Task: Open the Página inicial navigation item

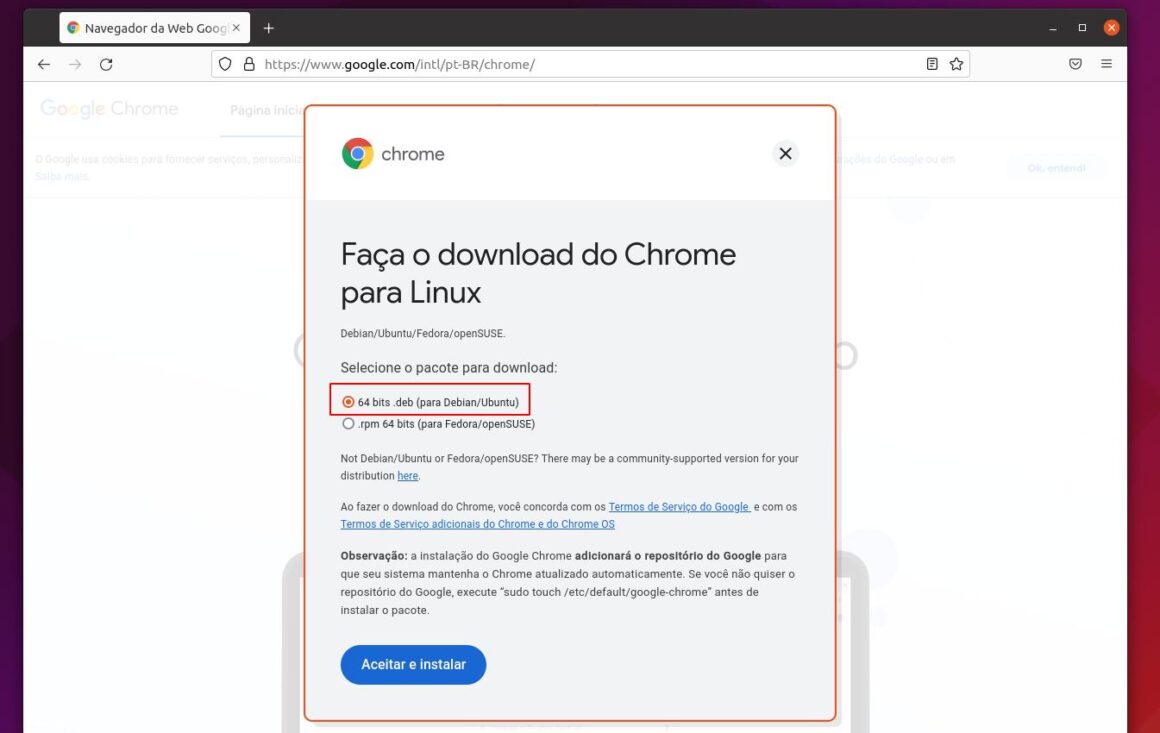Action: point(264,111)
